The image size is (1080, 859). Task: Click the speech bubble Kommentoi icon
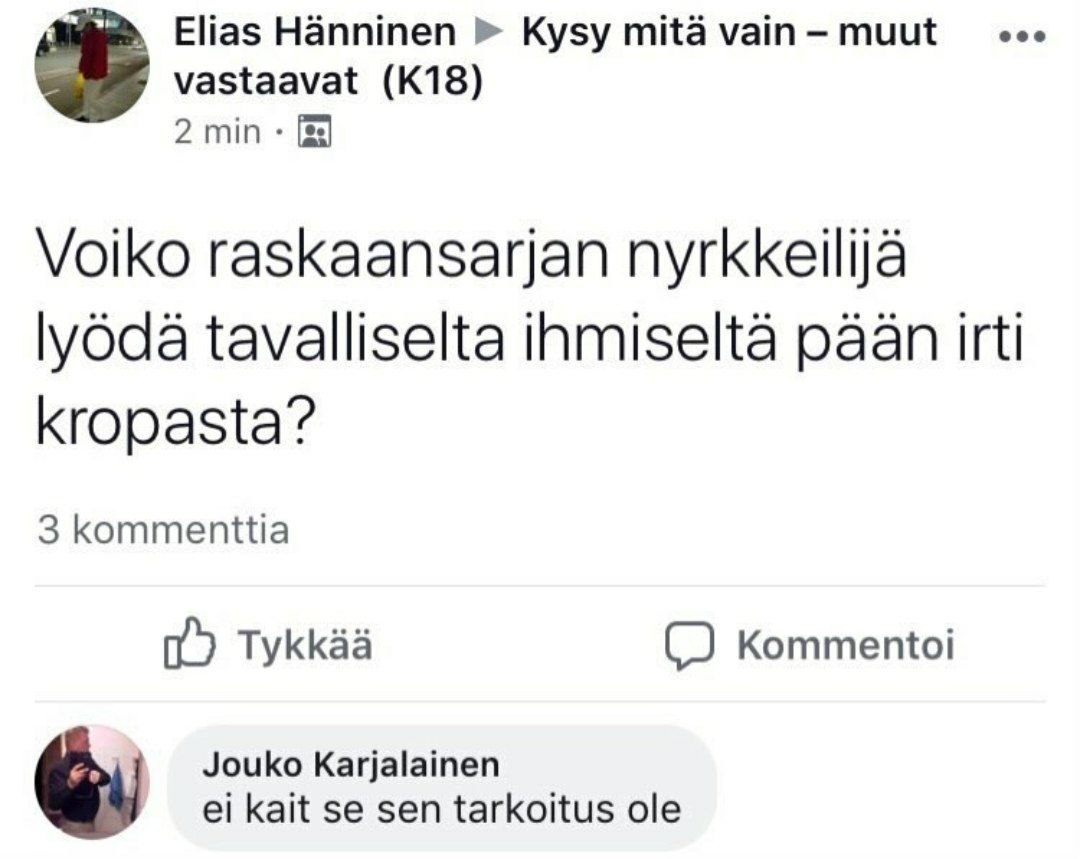coord(689,646)
